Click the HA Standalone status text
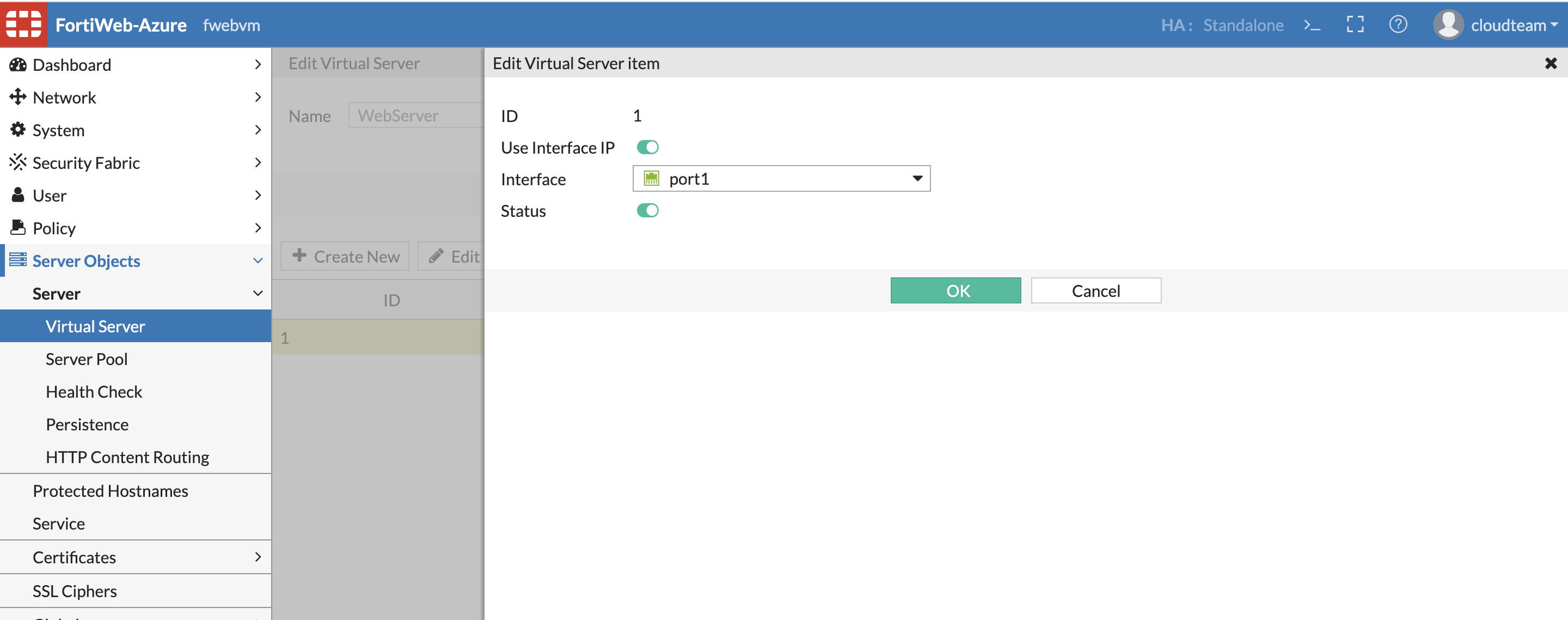1568x620 pixels. click(x=1222, y=25)
